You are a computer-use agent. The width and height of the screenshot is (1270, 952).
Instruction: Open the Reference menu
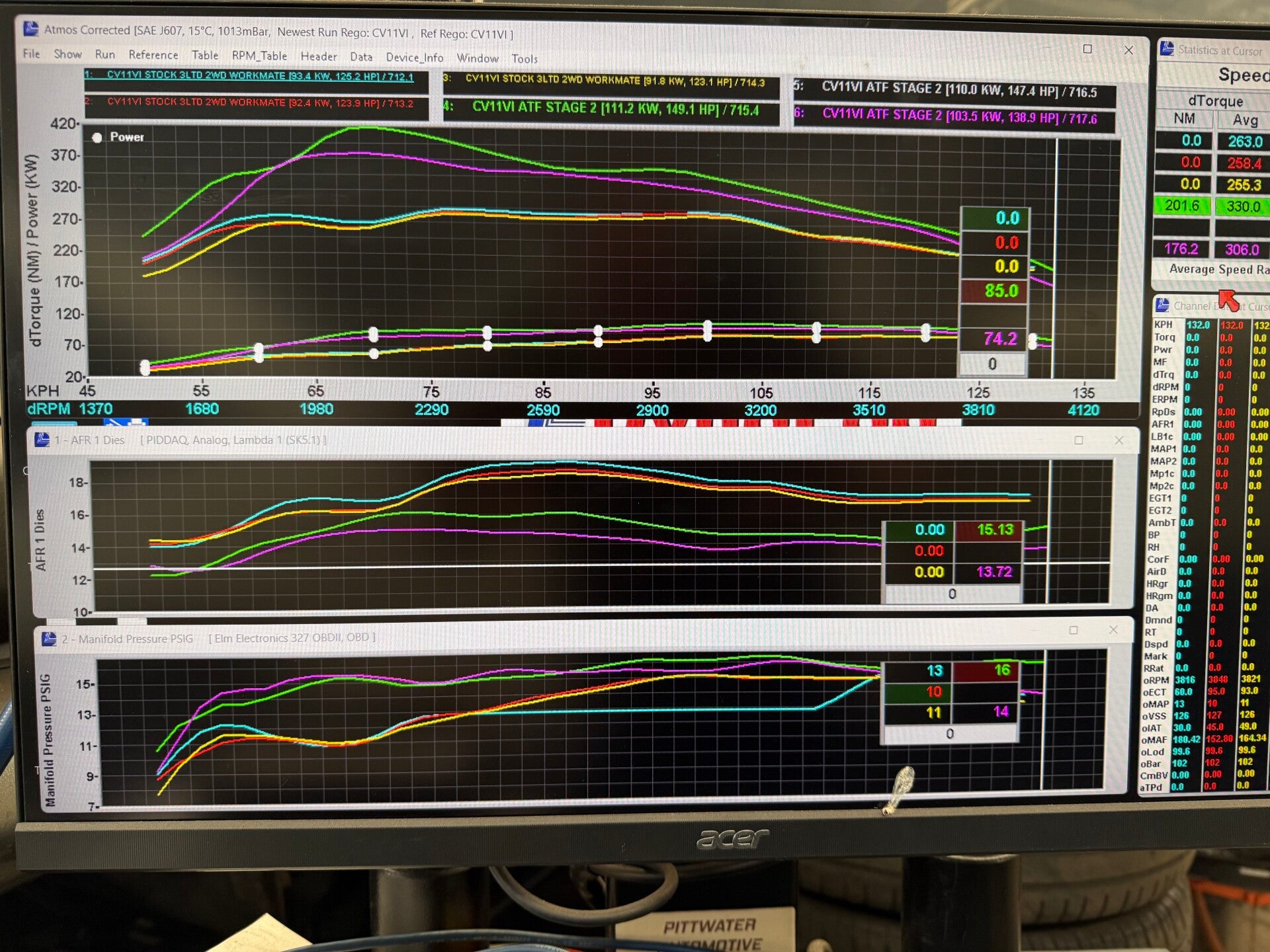pos(153,55)
